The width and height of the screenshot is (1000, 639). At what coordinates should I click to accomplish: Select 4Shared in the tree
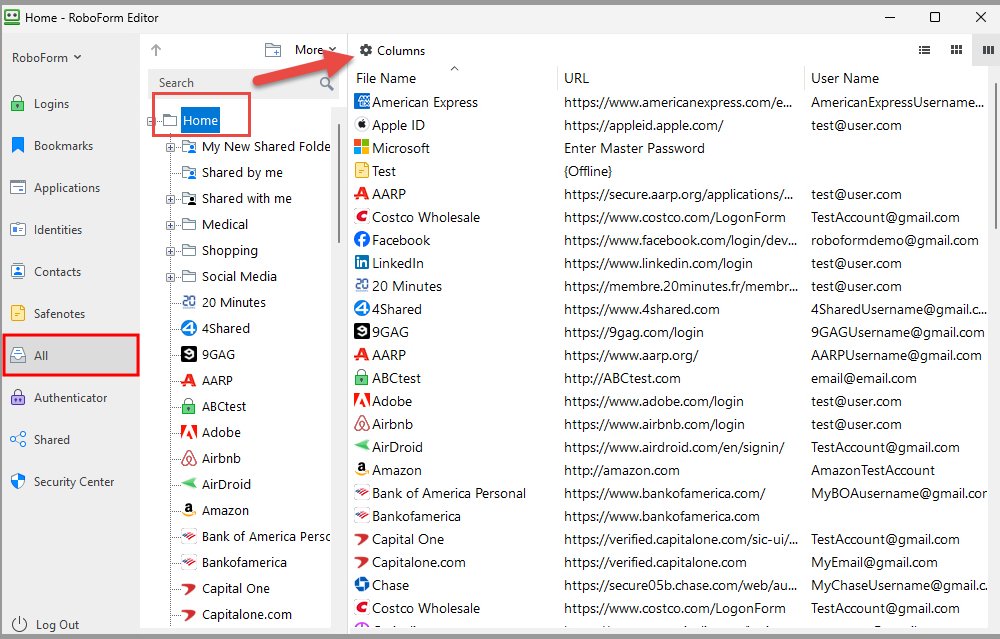[x=226, y=328]
